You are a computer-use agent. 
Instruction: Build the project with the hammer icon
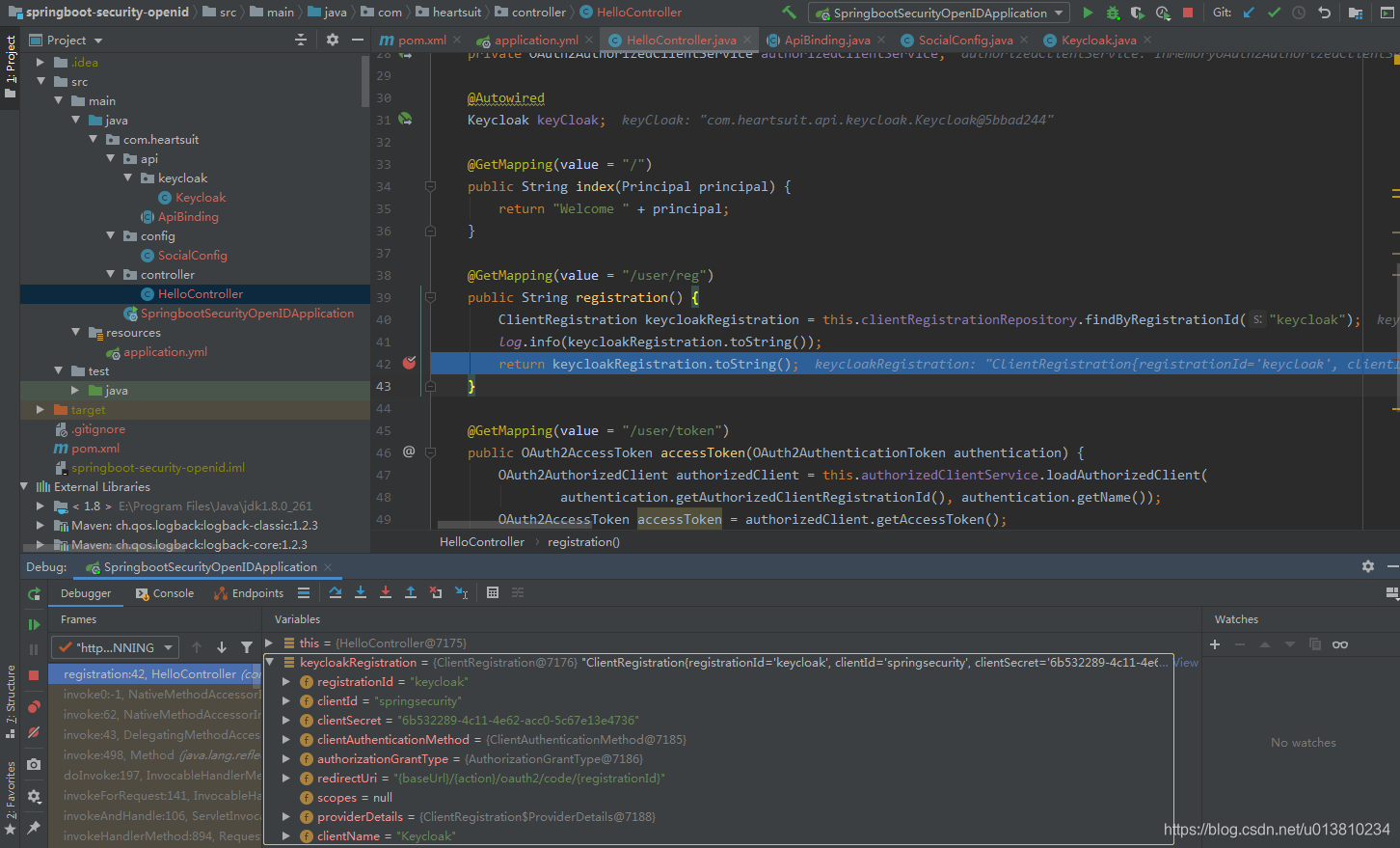pos(789,13)
